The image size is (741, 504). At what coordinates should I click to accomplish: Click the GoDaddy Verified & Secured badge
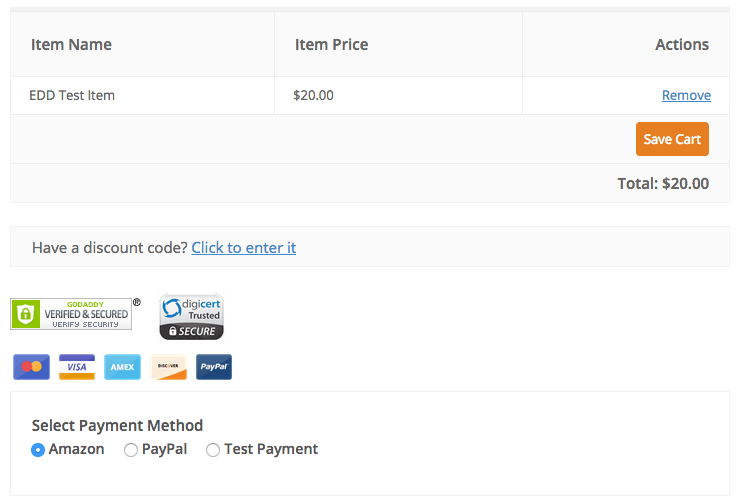[x=71, y=314]
